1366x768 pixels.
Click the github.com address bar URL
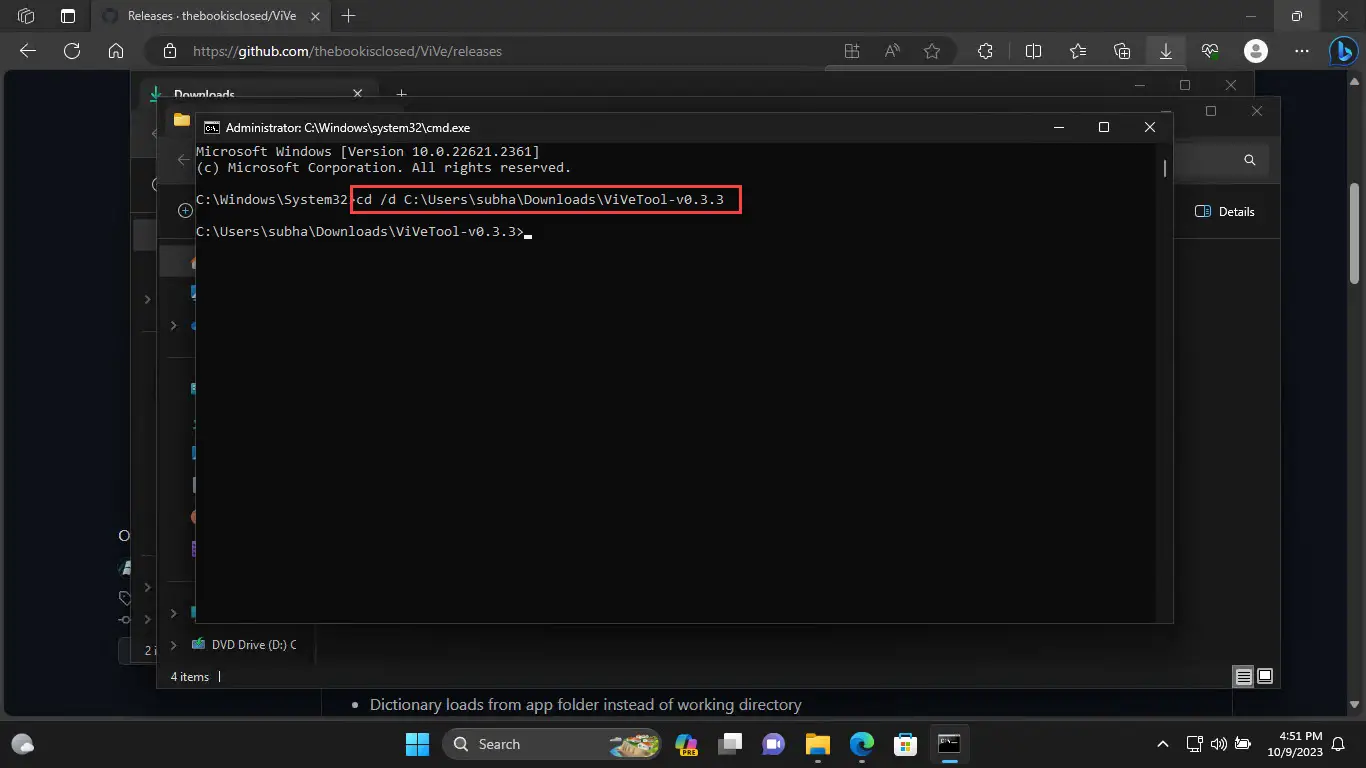347,51
